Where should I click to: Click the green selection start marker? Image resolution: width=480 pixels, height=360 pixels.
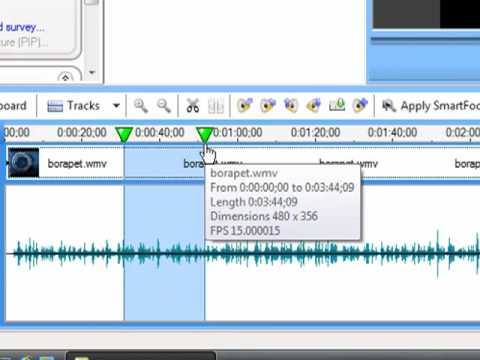124,135
